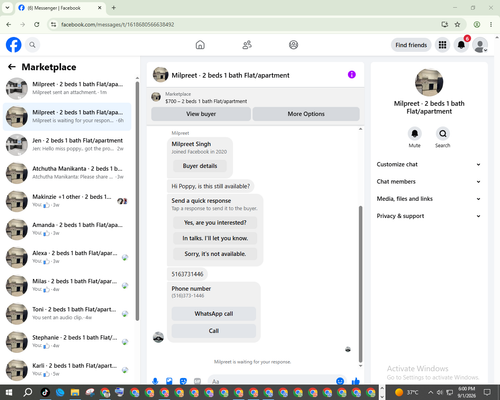Open a new browser tab
Image resolution: width=500 pixels, height=400 pixels.
point(114,8)
